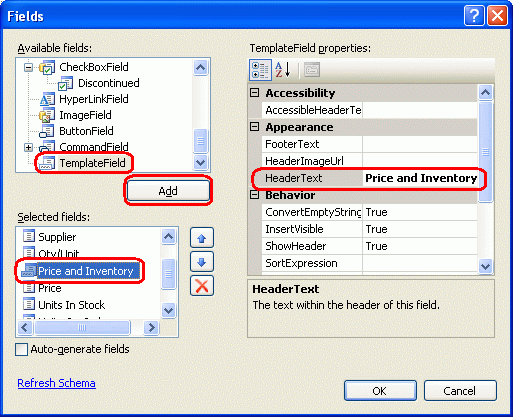Viewport: 513px width, 417px height.
Task: Edit the HeaderText property value
Action: click(x=420, y=178)
